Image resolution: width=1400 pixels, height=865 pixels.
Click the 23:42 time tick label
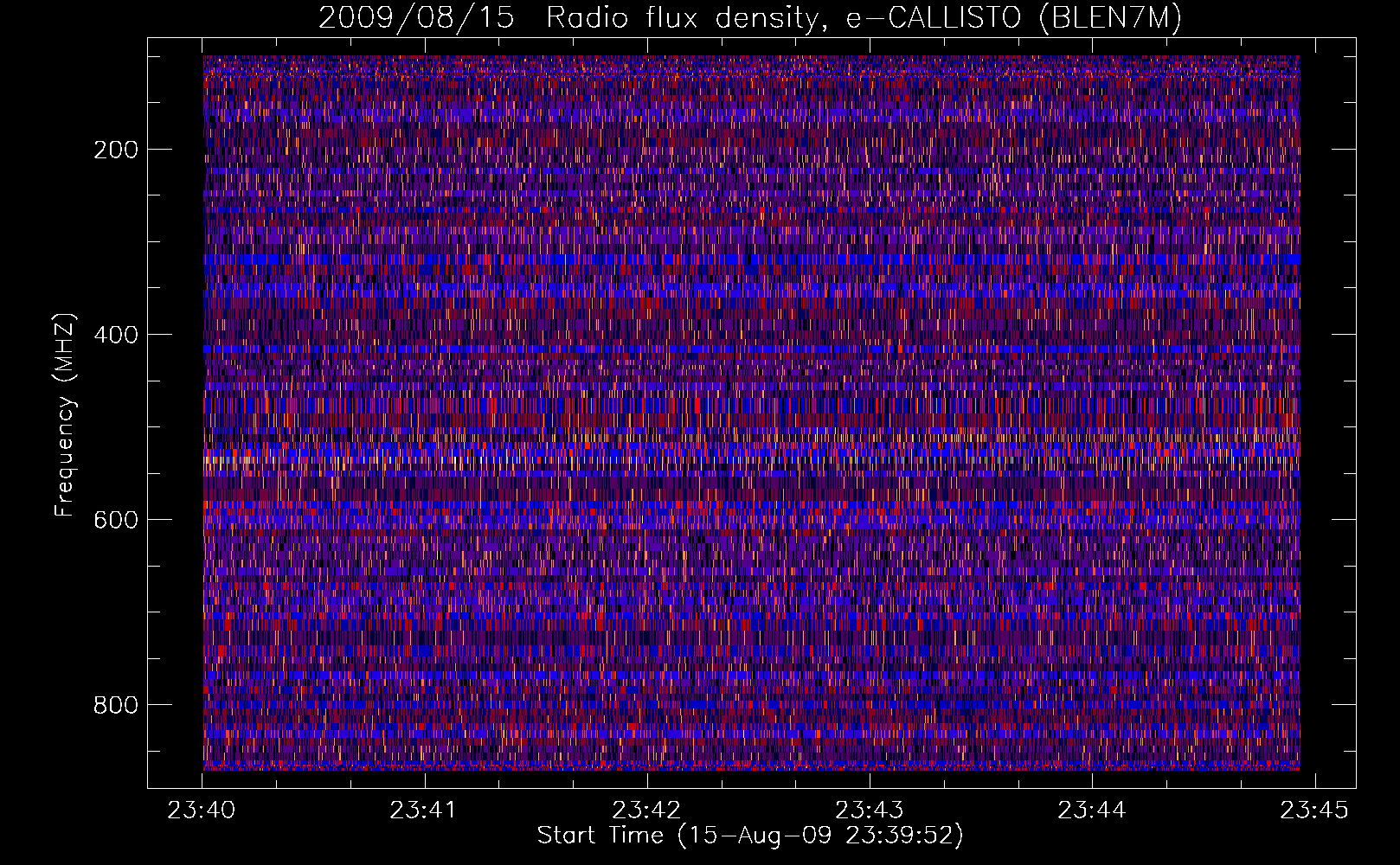646,810
